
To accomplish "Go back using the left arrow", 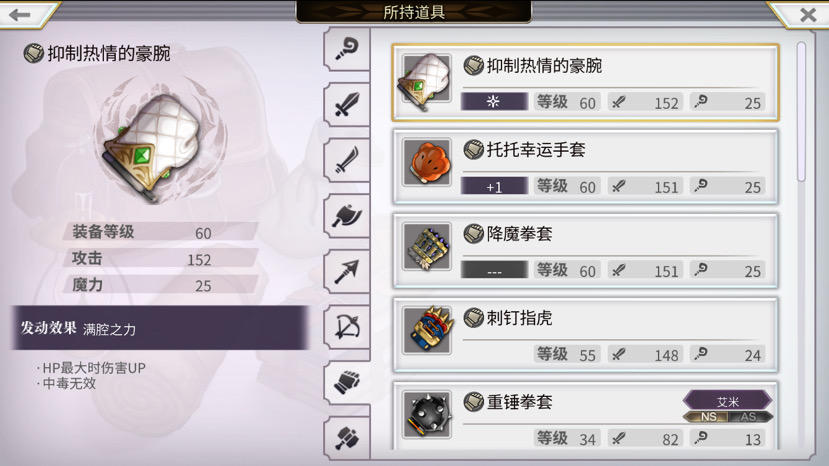I will 21,14.
